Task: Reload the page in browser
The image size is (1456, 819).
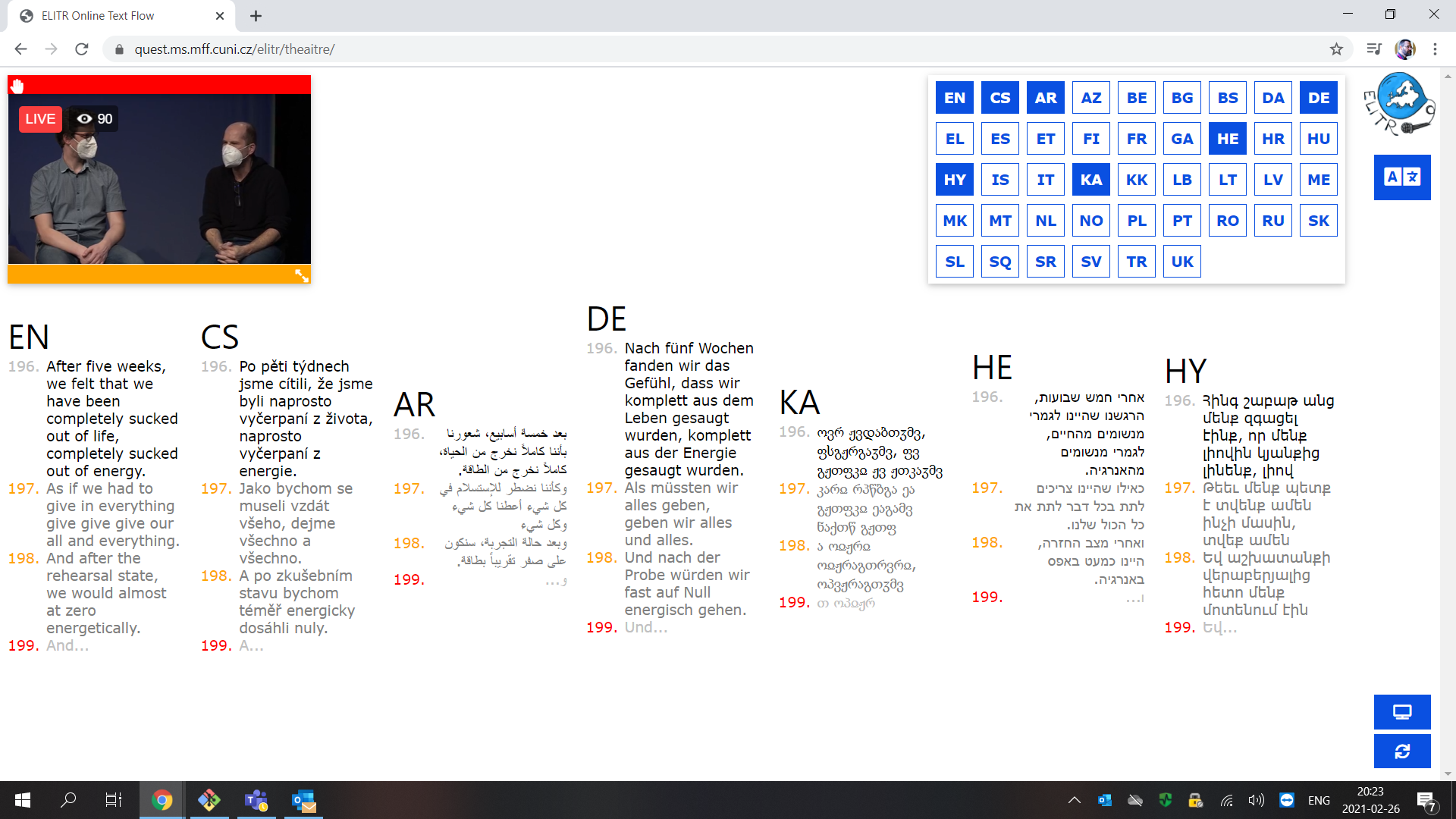Action: (x=82, y=49)
